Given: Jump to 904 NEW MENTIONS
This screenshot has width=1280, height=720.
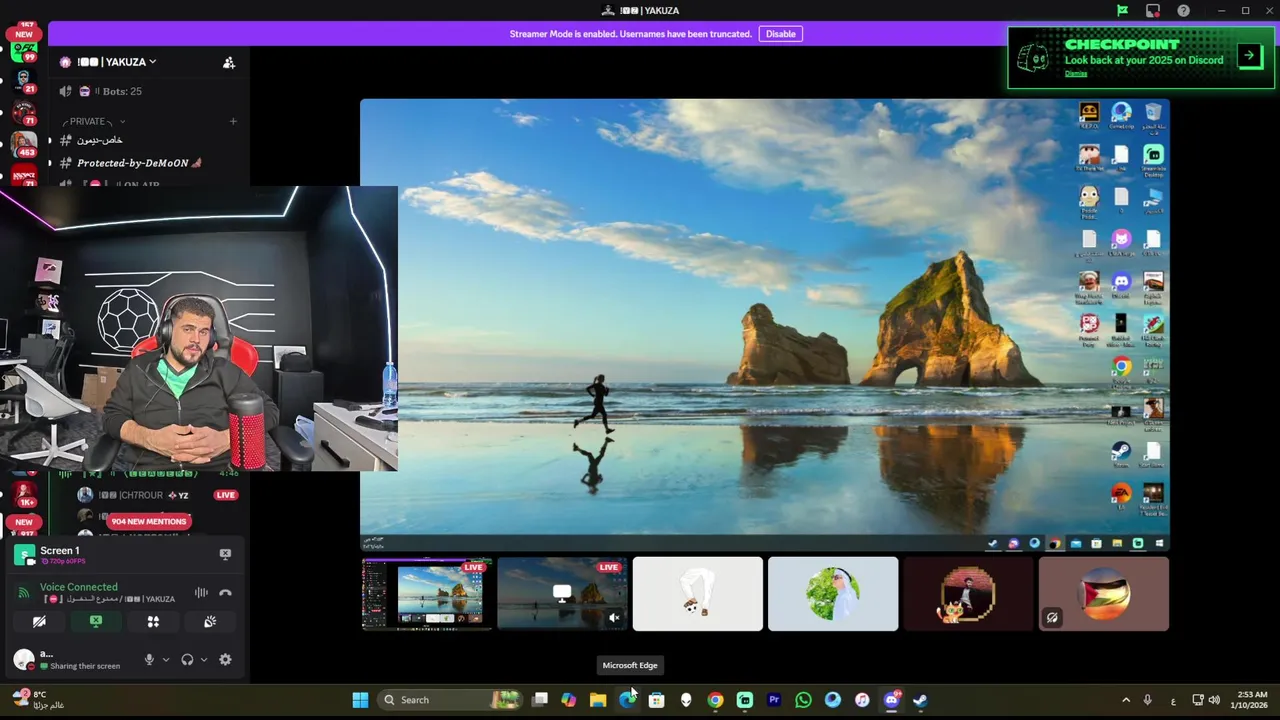Looking at the screenshot, I should [149, 521].
